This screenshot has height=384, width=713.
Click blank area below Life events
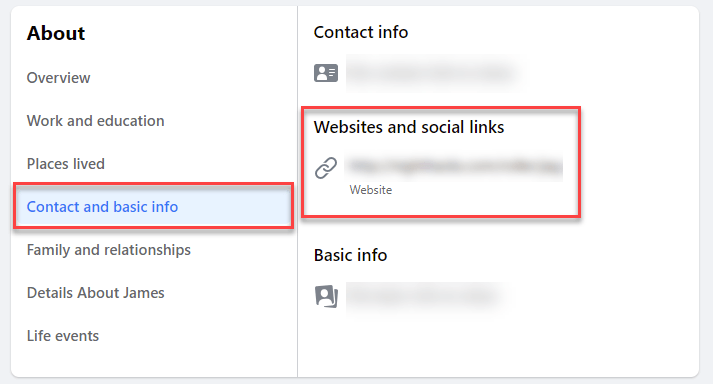click(154, 361)
